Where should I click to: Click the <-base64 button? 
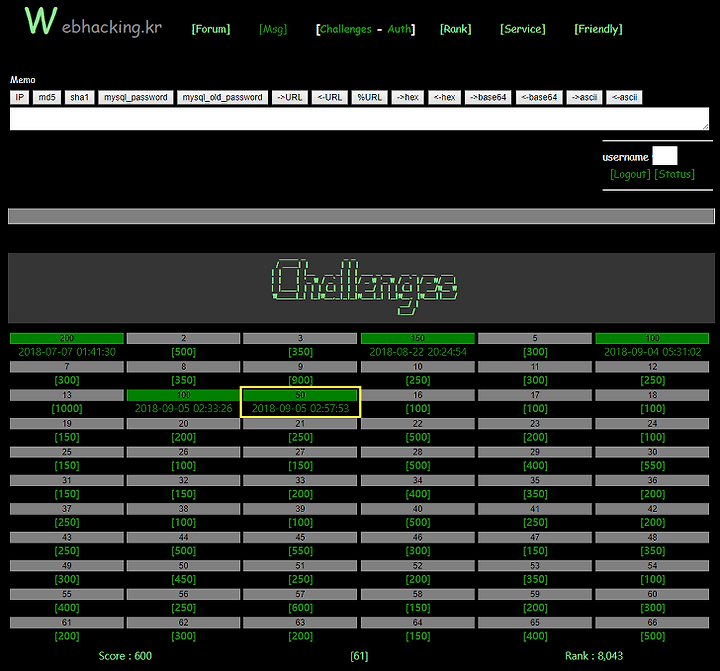(x=539, y=97)
